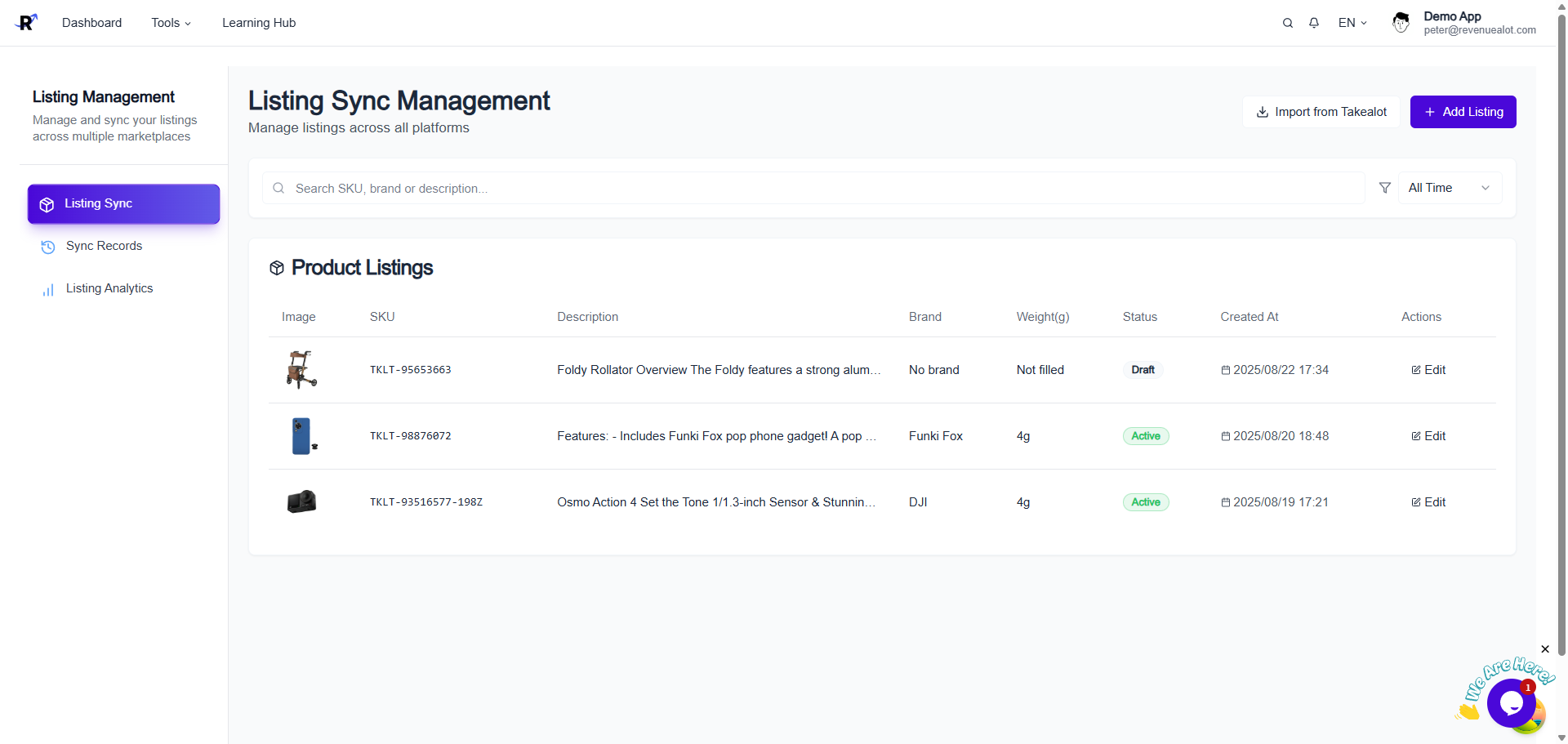
Task: Open notifications bell icon
Action: pyautogui.click(x=1314, y=23)
